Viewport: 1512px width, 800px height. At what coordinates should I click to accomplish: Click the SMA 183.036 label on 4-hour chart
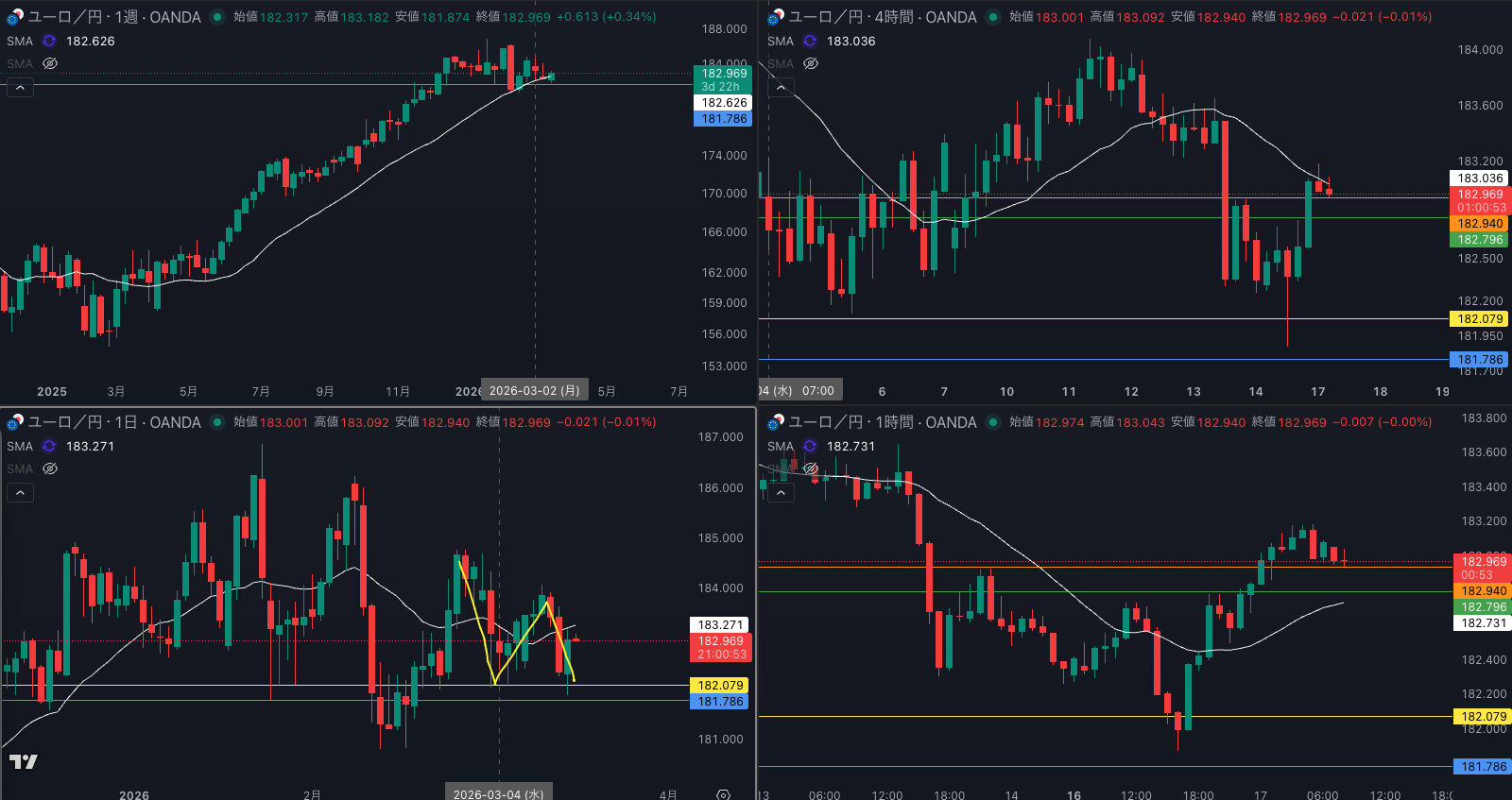[x=850, y=41]
